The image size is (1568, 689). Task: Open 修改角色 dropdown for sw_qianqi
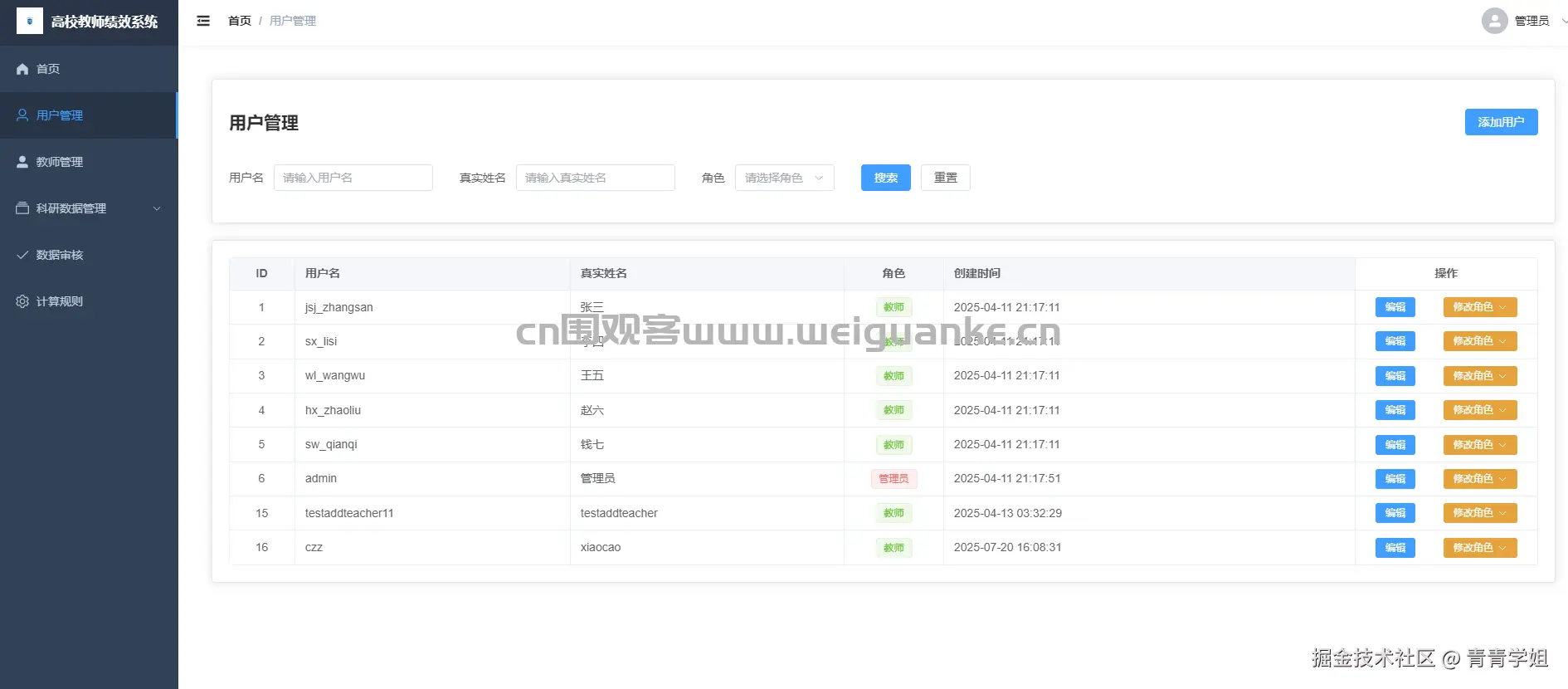1480,445
